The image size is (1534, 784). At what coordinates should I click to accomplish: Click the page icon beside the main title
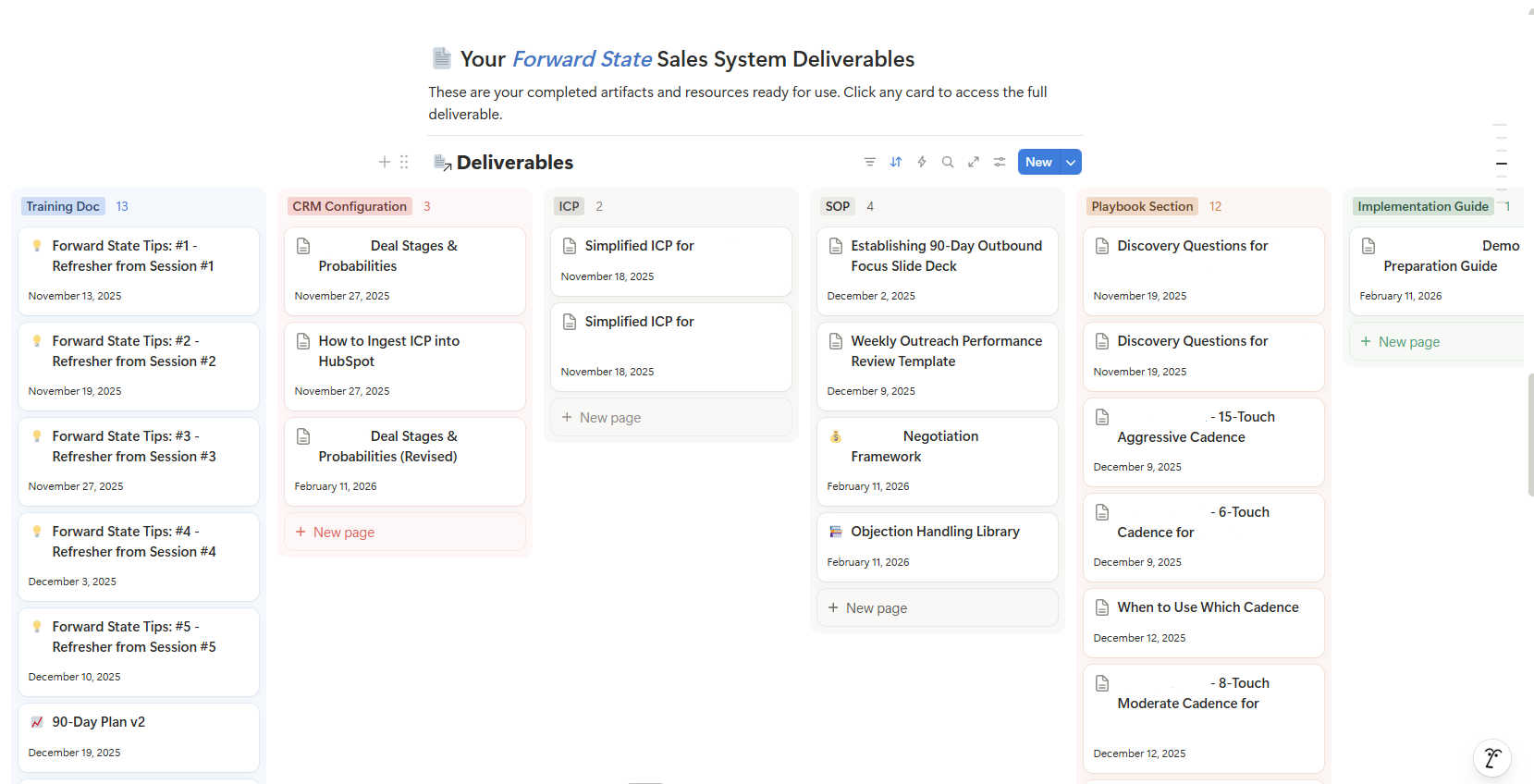(442, 58)
